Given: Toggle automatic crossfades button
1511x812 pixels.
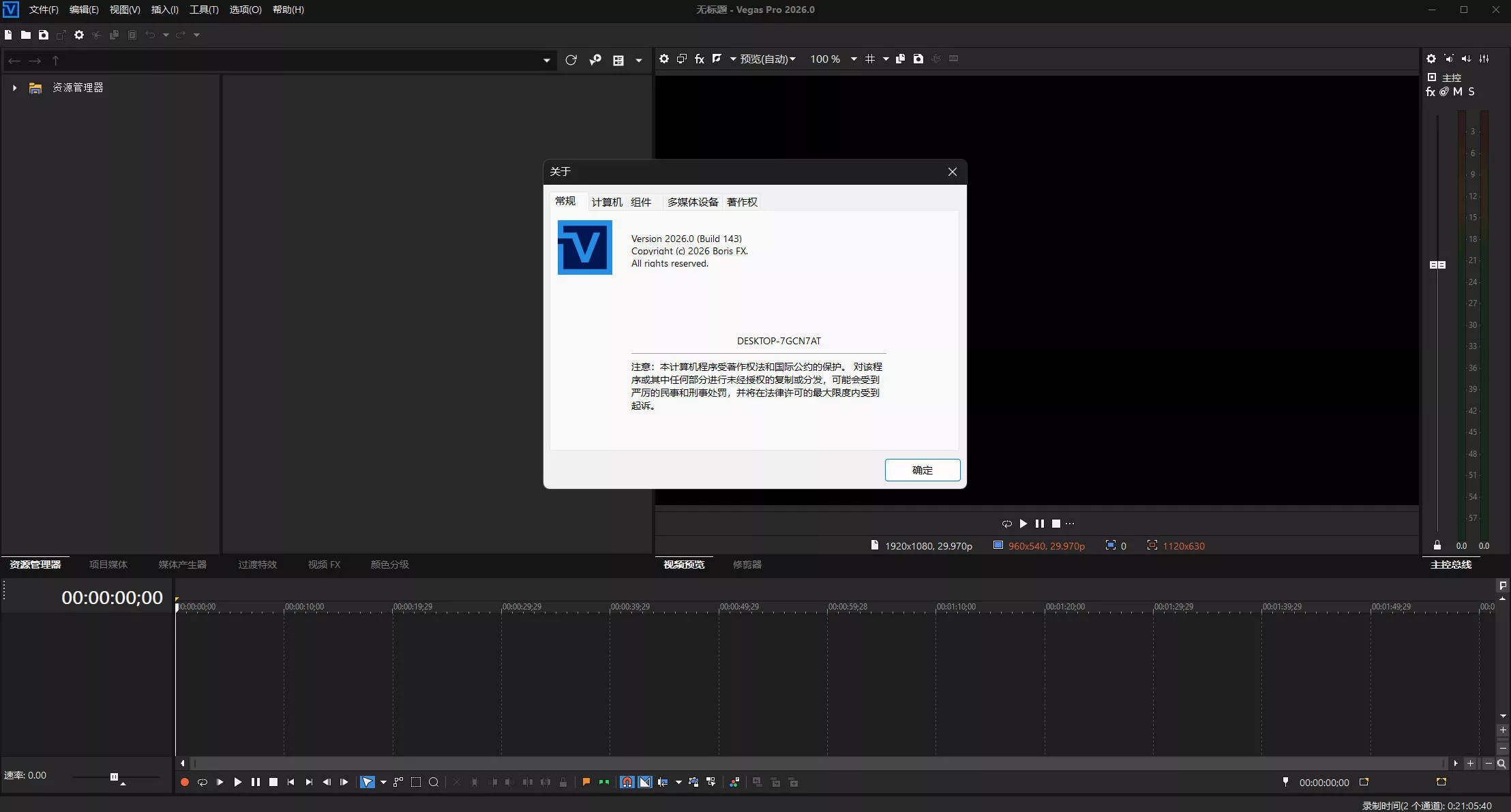Looking at the screenshot, I should coord(644,782).
